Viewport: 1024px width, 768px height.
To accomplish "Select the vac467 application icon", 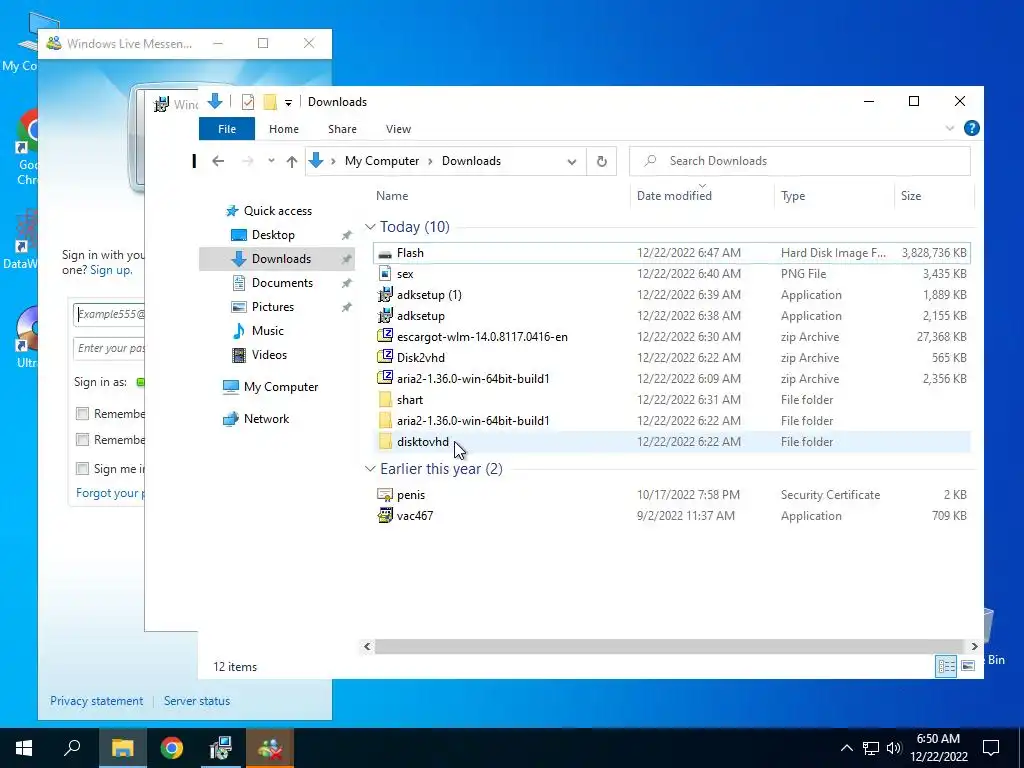I will pos(385,515).
